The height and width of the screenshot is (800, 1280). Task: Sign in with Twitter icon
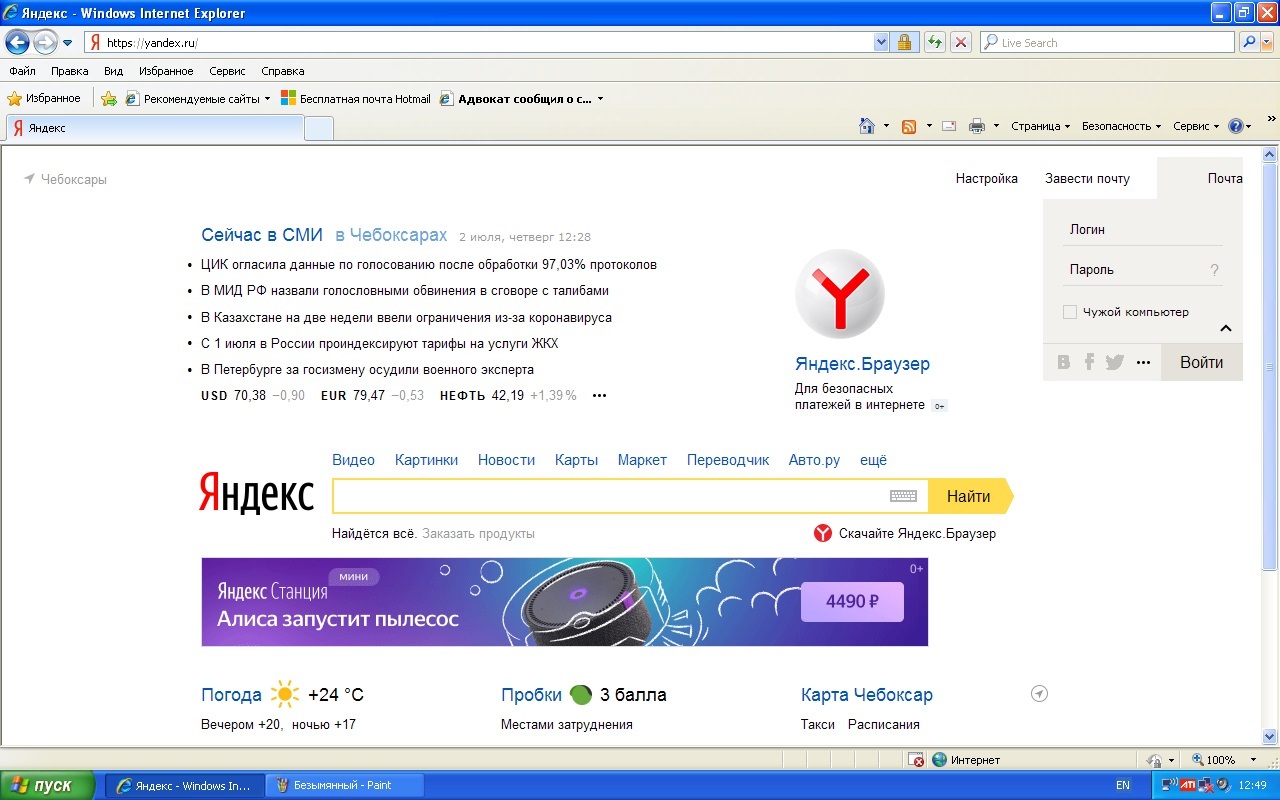point(1115,362)
